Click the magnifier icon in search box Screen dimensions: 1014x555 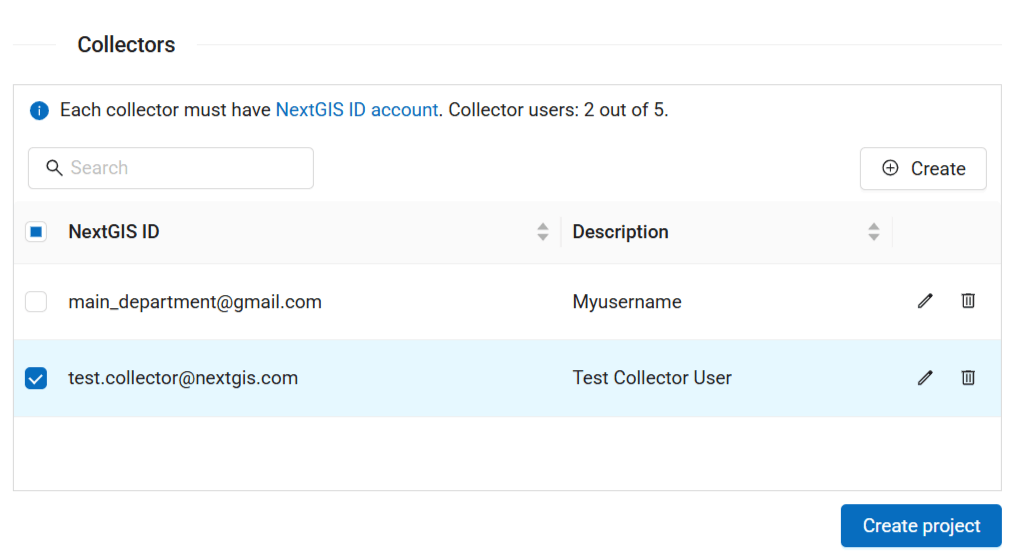(55, 168)
